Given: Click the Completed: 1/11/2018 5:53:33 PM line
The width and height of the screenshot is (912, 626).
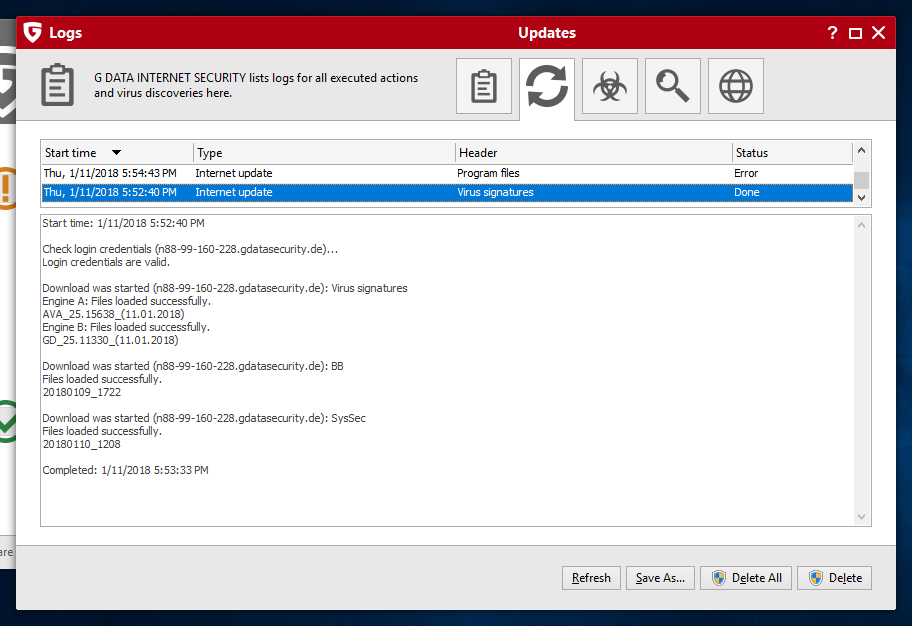Looking at the screenshot, I should tap(125, 470).
